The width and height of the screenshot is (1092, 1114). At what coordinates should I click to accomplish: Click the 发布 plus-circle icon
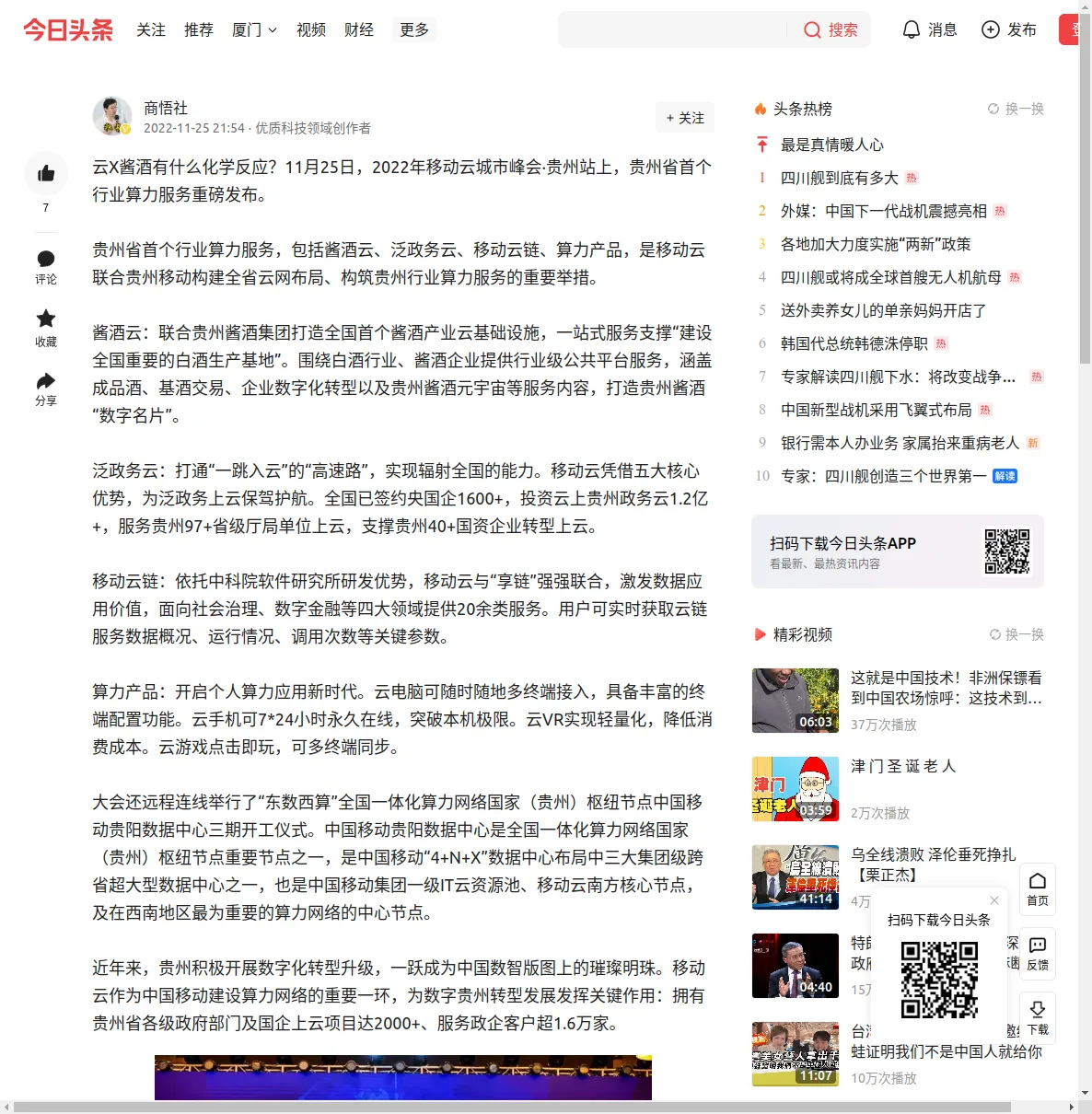(x=991, y=29)
